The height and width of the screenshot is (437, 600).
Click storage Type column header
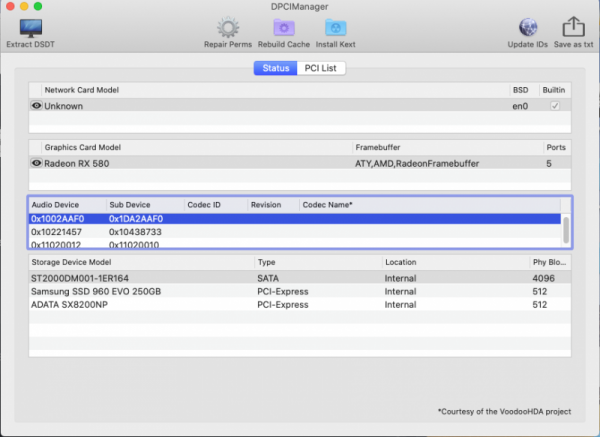pos(266,262)
